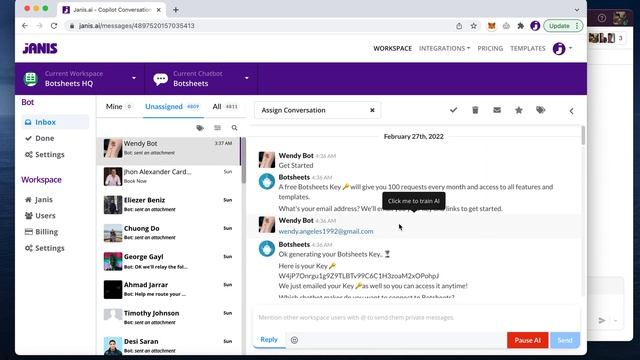The height and width of the screenshot is (360, 640).
Task: Mark conversation done with checkmark icon
Action: click(x=453, y=110)
